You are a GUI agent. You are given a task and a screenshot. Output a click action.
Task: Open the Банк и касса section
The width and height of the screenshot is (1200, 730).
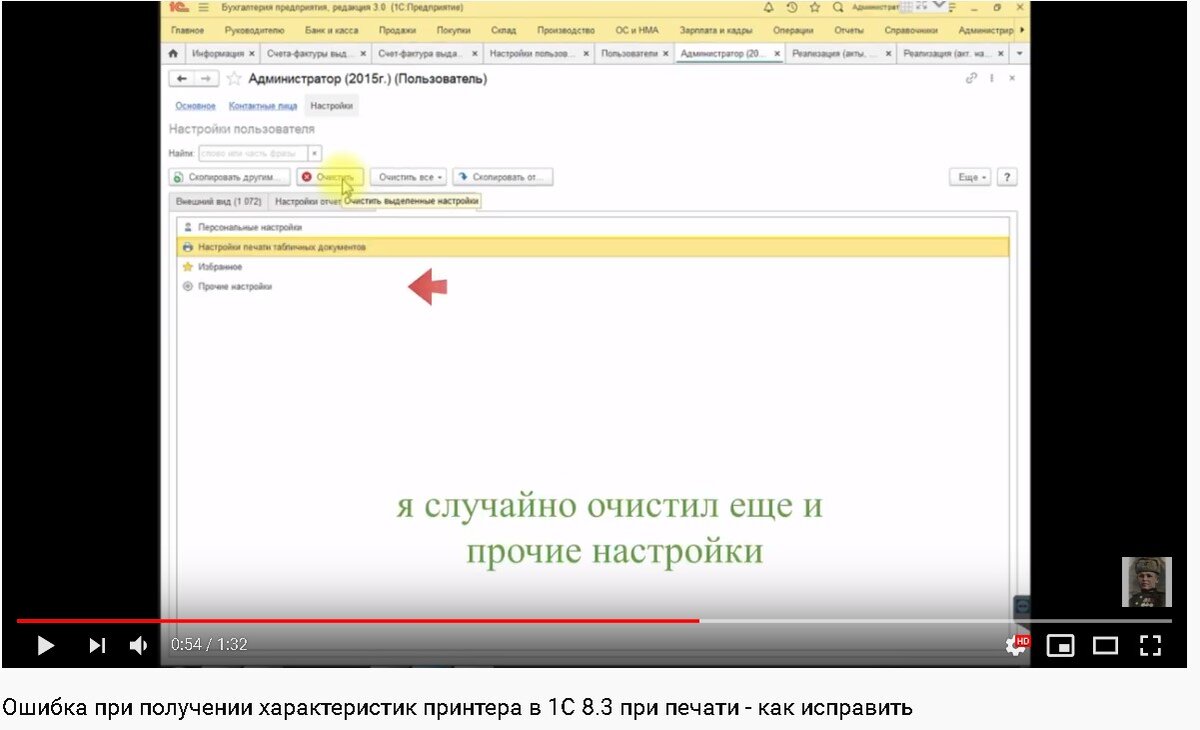tap(333, 30)
